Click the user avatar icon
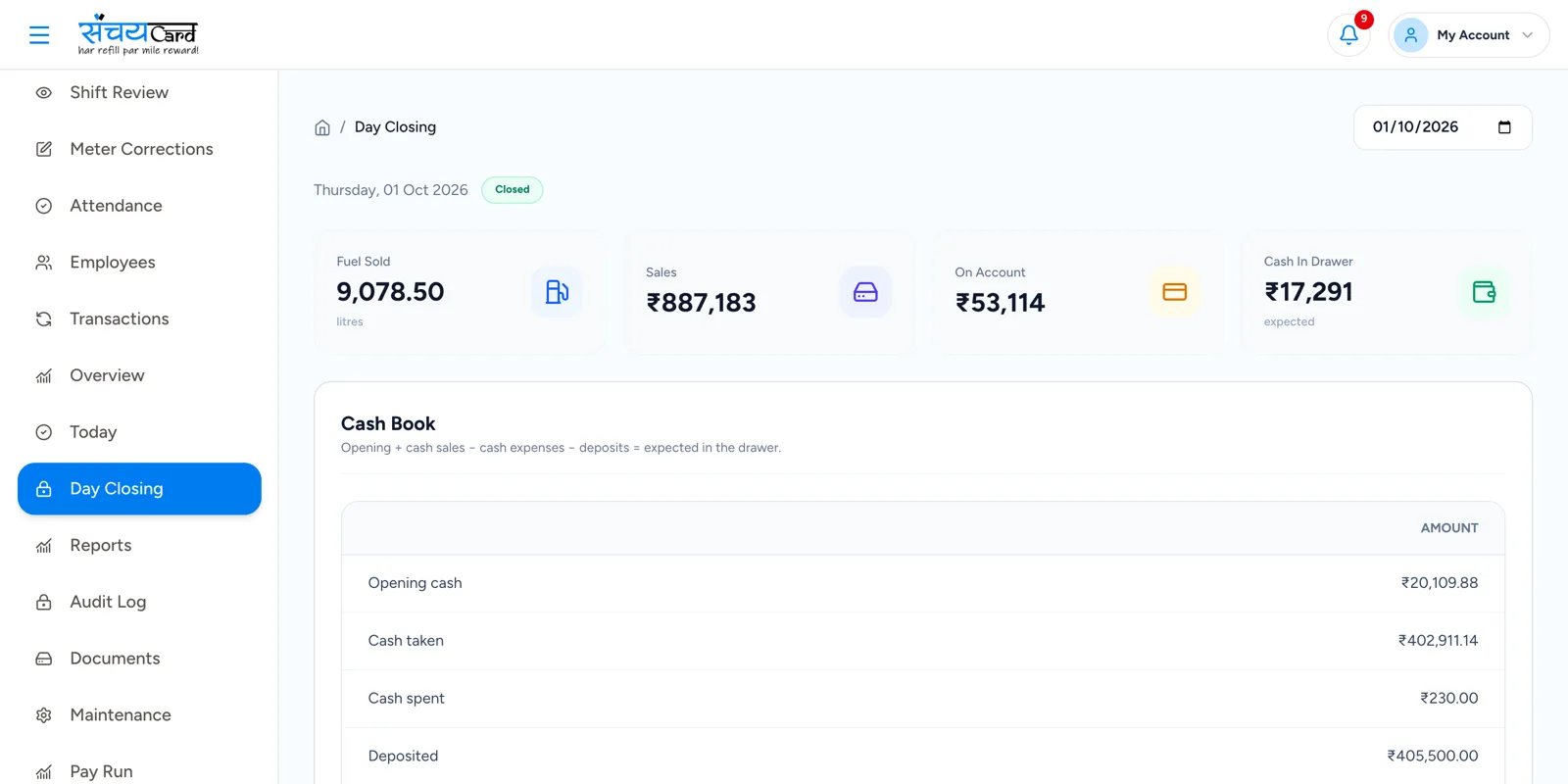Viewport: 1568px width, 784px height. [1410, 35]
